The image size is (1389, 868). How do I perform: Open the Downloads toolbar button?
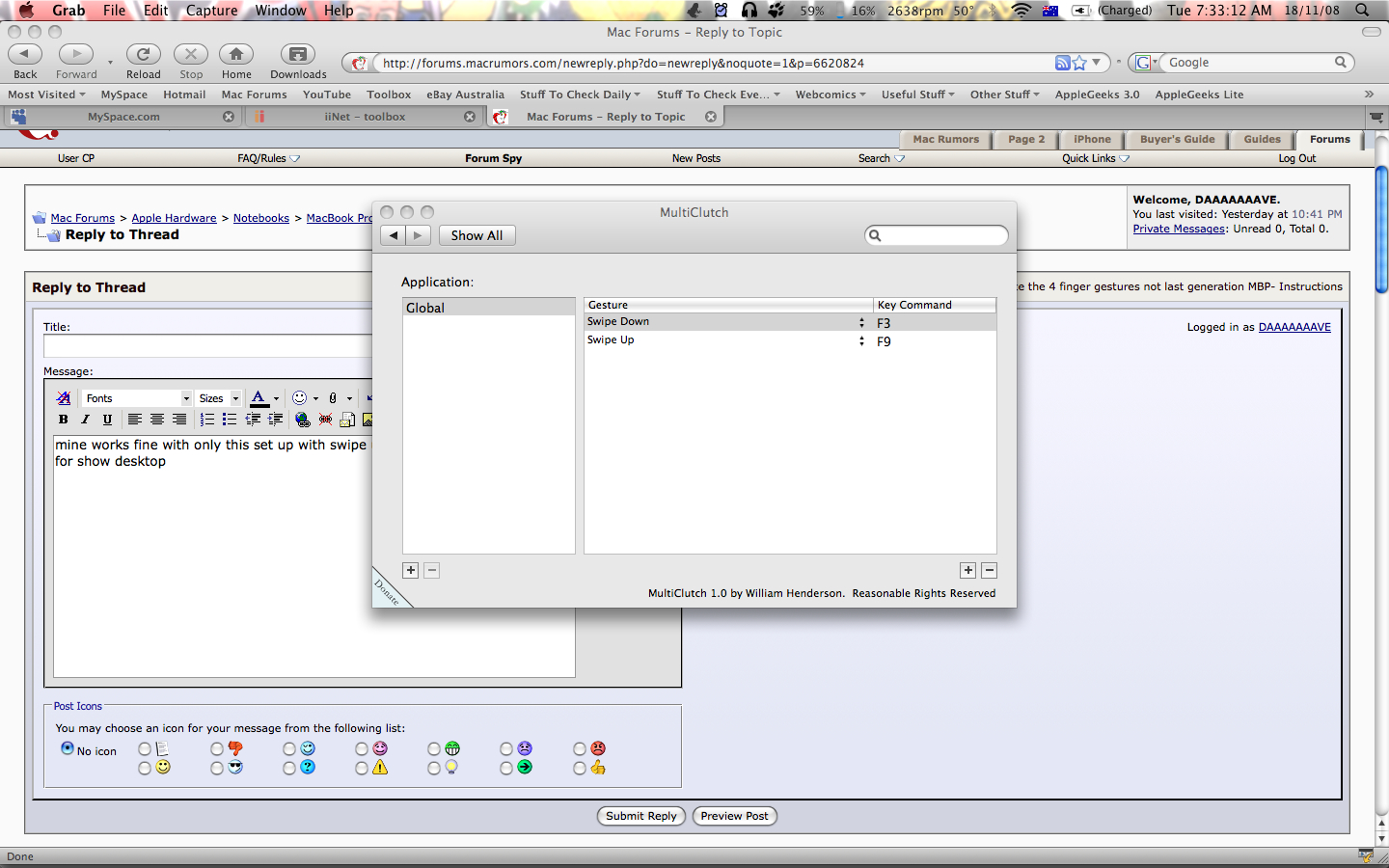(x=298, y=54)
